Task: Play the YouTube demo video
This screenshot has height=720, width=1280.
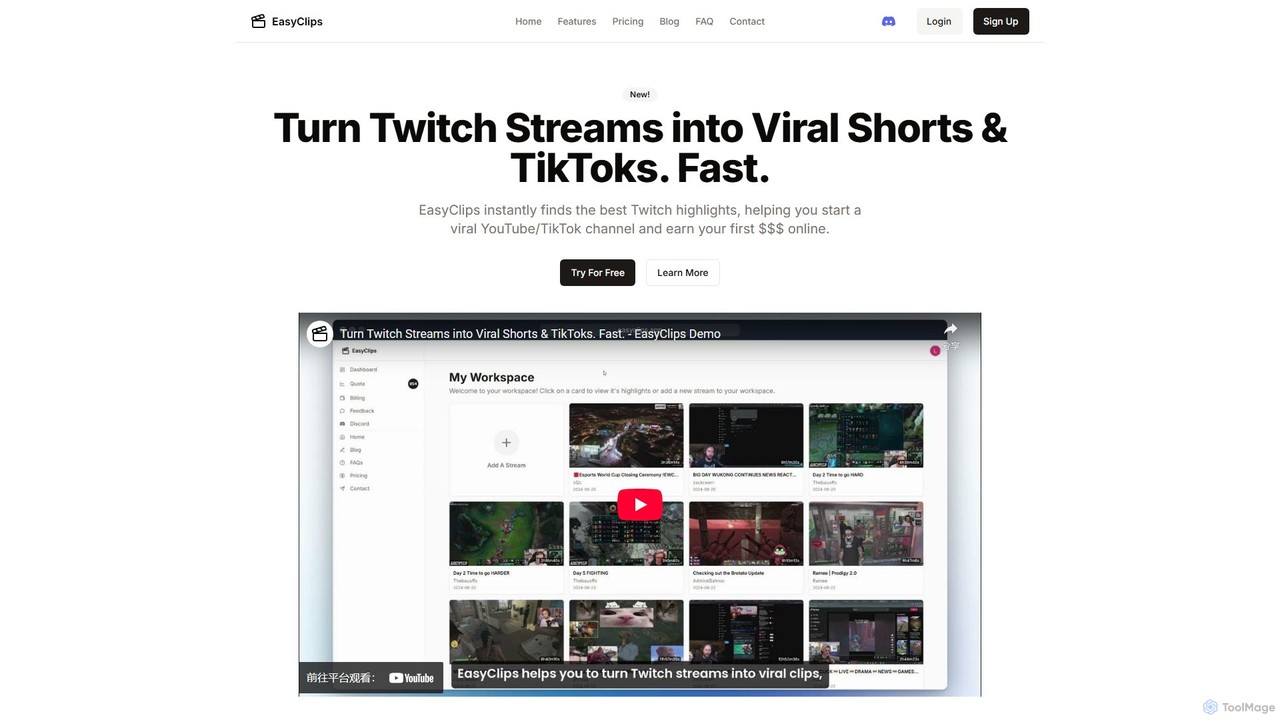Action: [x=640, y=504]
